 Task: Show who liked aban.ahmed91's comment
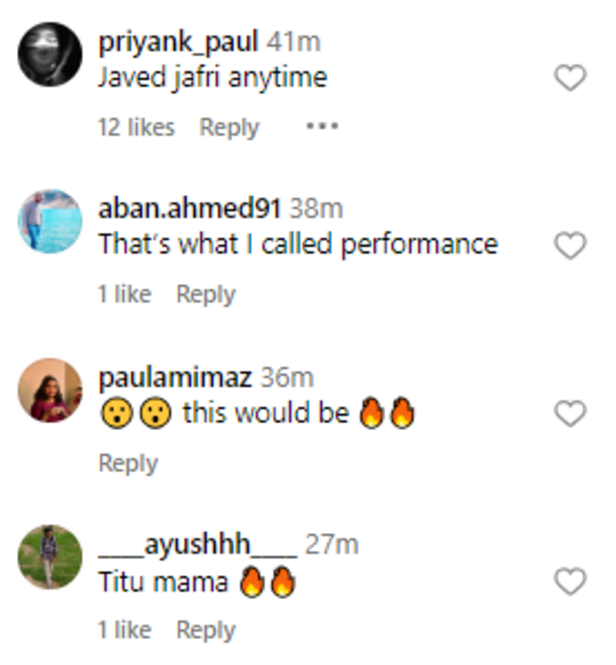pyautogui.click(x=124, y=294)
